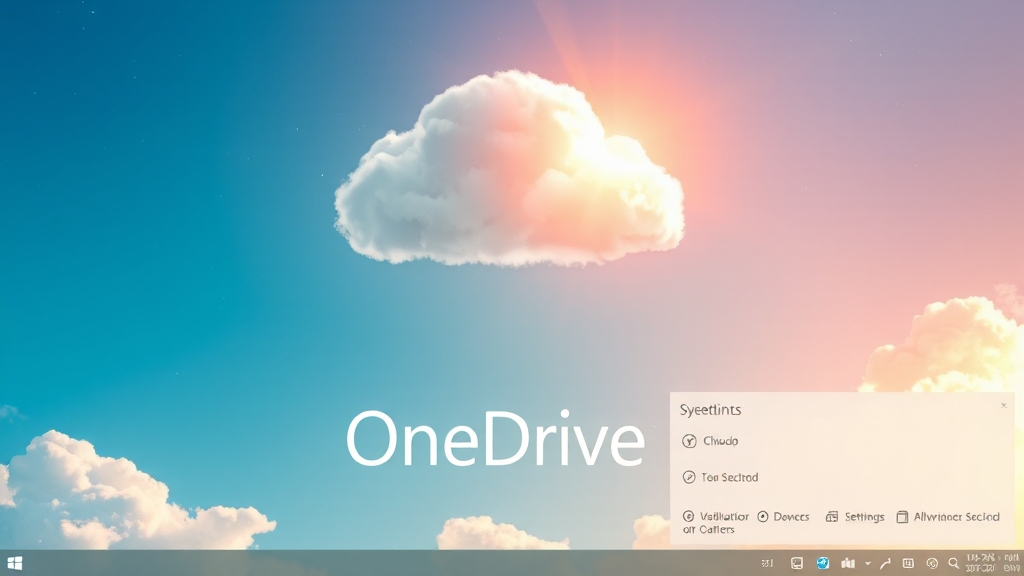This screenshot has height=576, width=1024.
Task: Select the Ton Sectrod entry
Action: pyautogui.click(x=729, y=477)
